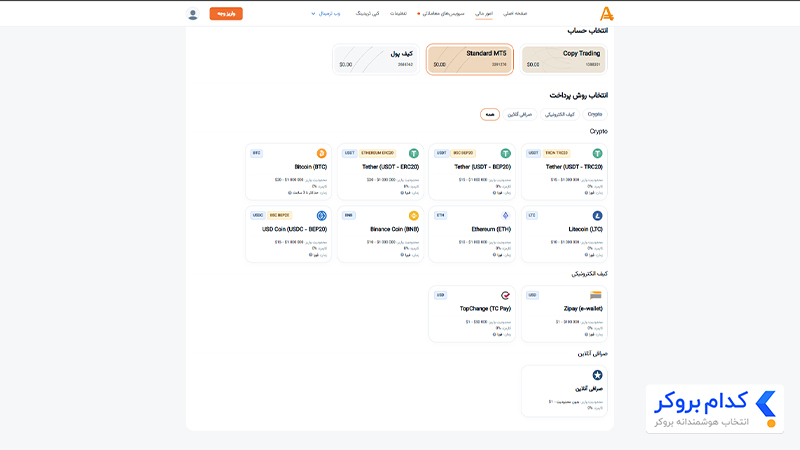The image size is (800, 450).
Task: Click the time info icon in Ethereum card
Action: pyautogui.click(x=494, y=255)
